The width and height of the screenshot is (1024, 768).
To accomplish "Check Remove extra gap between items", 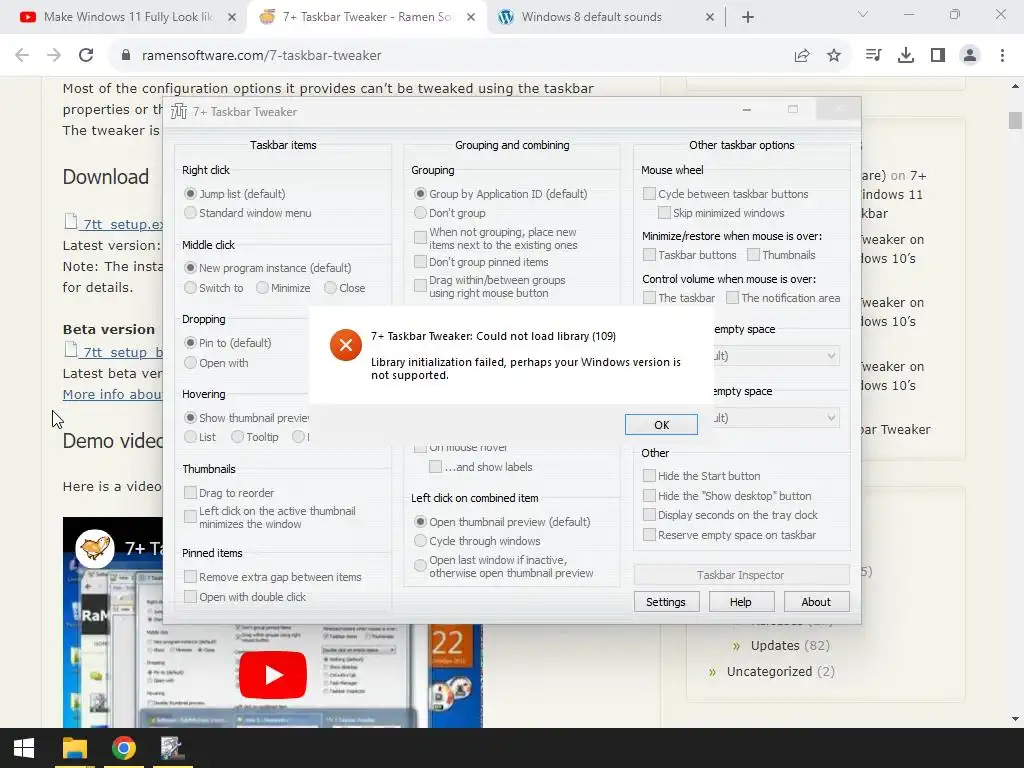I will [190, 577].
